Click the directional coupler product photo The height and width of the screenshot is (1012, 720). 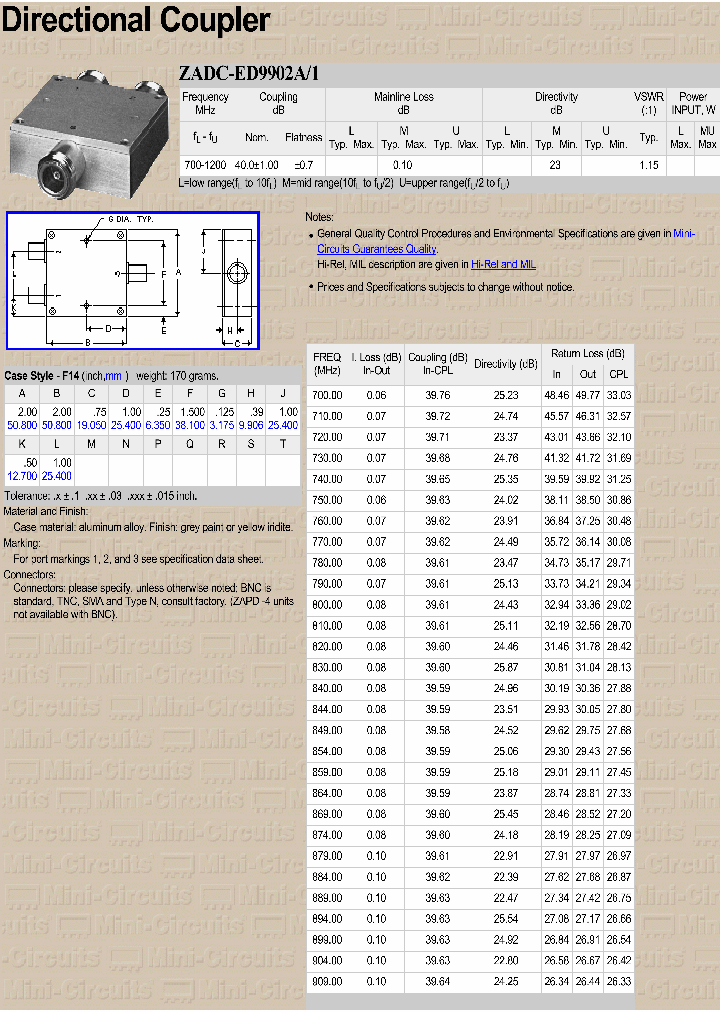[x=88, y=127]
